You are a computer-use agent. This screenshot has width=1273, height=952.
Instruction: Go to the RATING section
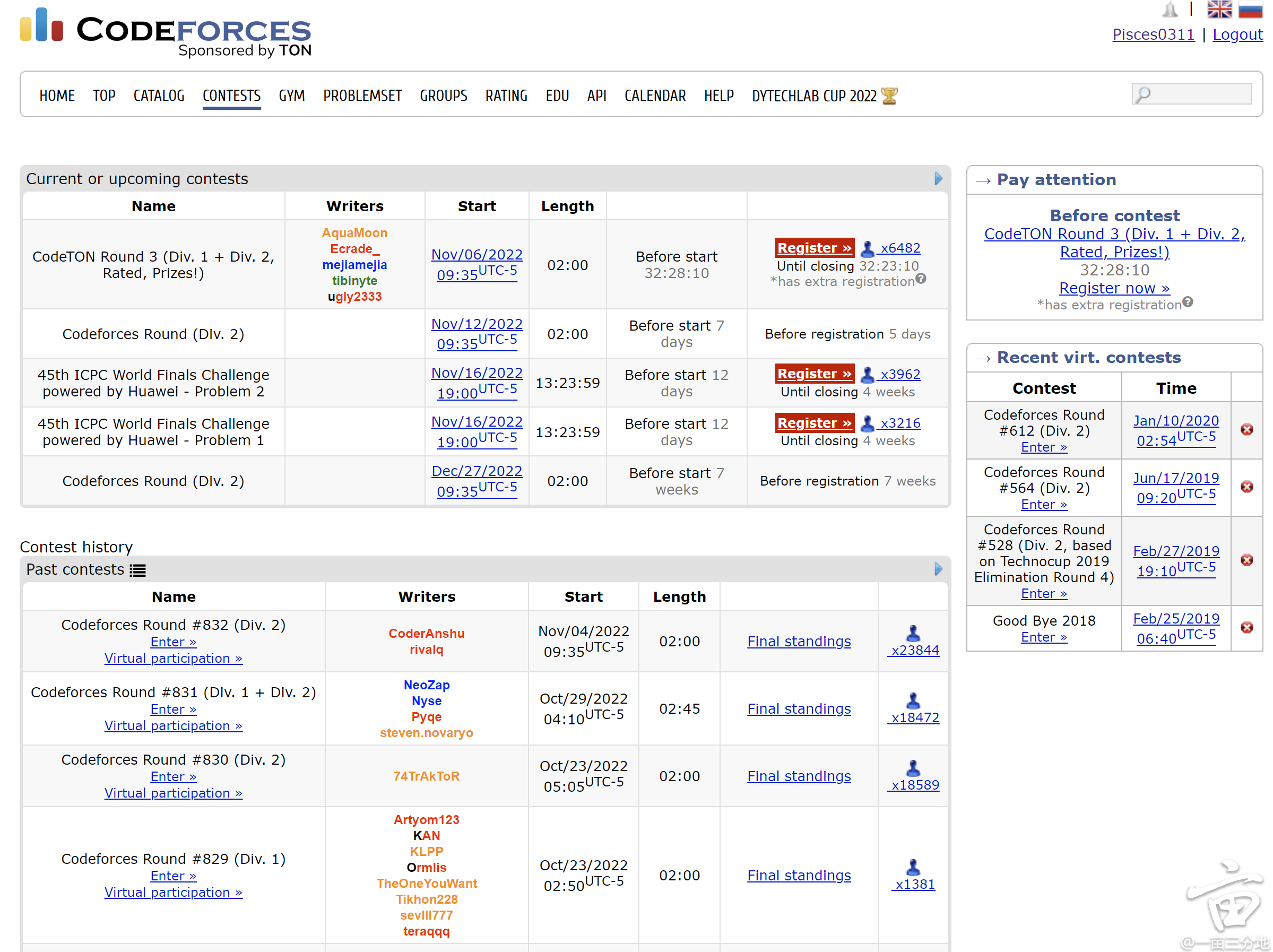507,96
